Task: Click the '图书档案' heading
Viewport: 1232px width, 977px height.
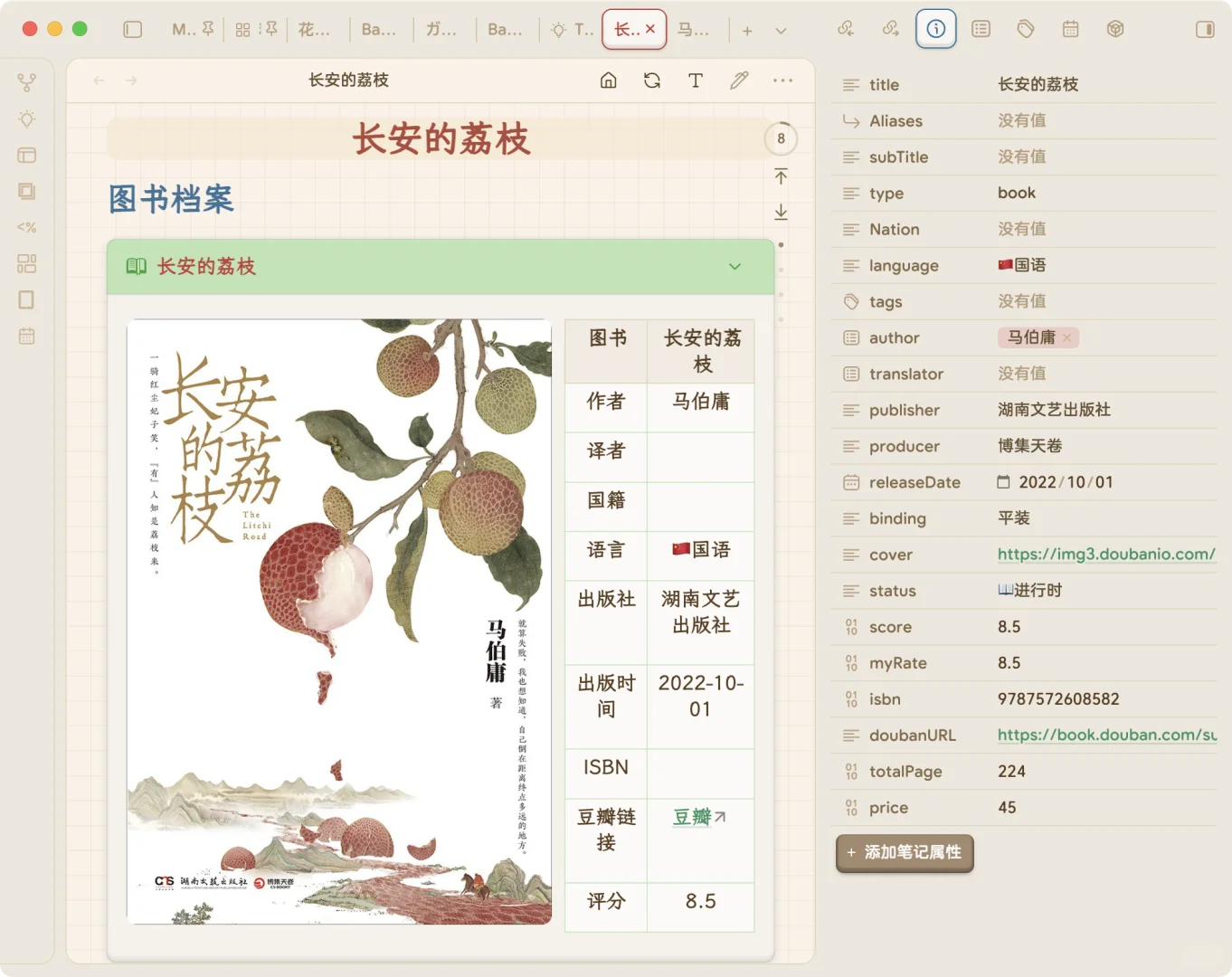Action: pos(172,199)
